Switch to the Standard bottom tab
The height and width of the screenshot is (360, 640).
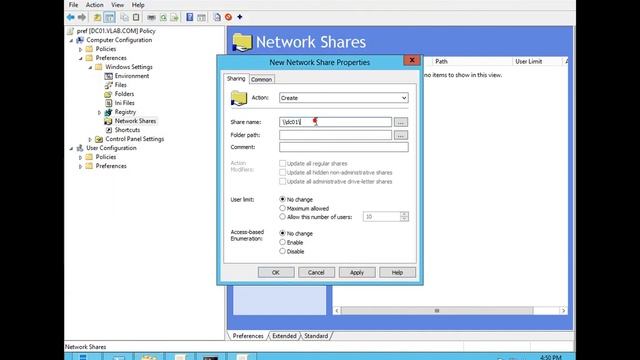click(316, 336)
